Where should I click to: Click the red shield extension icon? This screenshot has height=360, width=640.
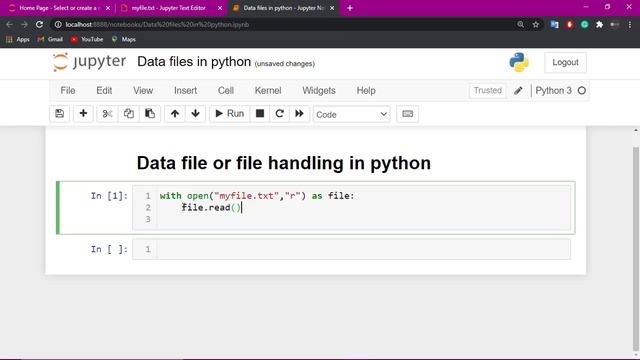pyautogui.click(x=569, y=24)
